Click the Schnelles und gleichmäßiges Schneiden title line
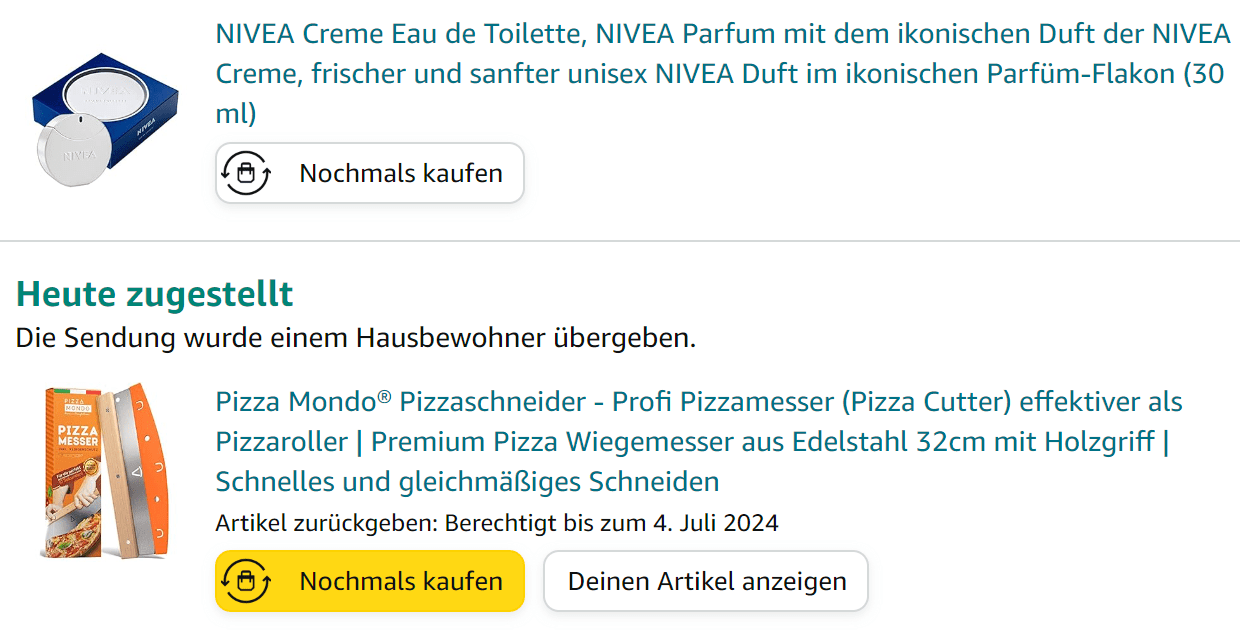The height and width of the screenshot is (630, 1240). 467,482
